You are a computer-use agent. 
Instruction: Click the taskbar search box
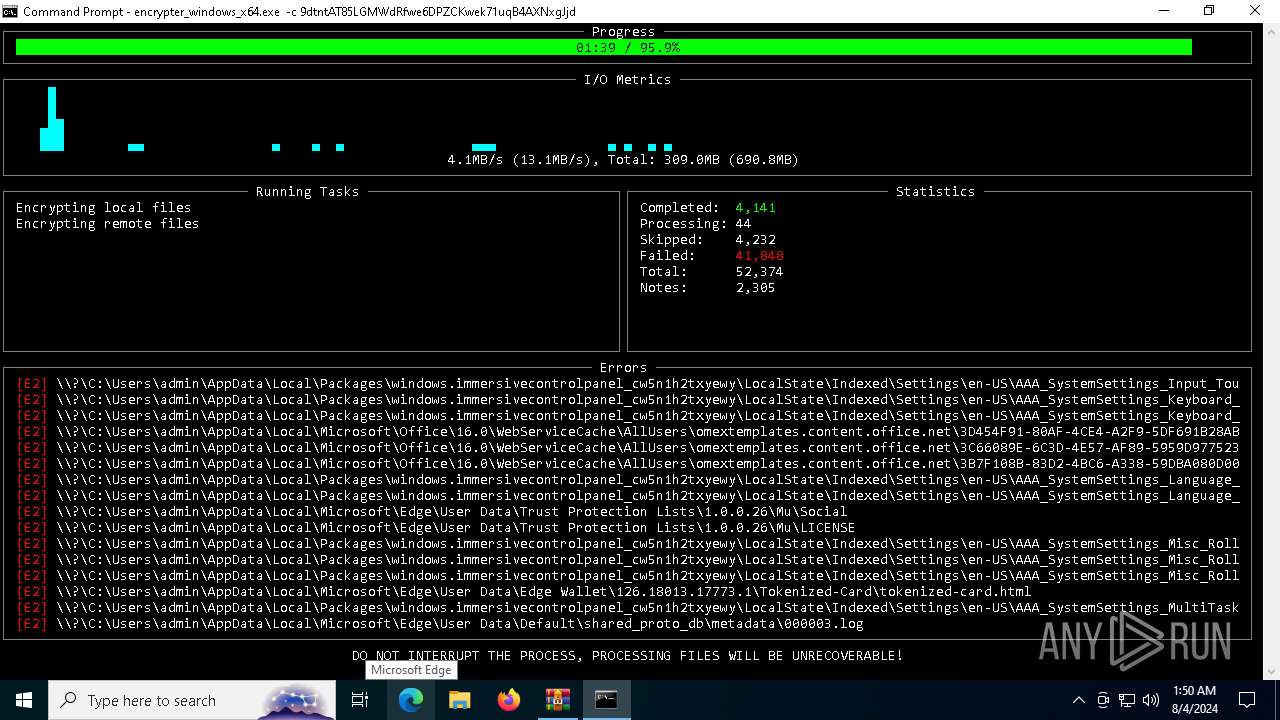tap(192, 700)
